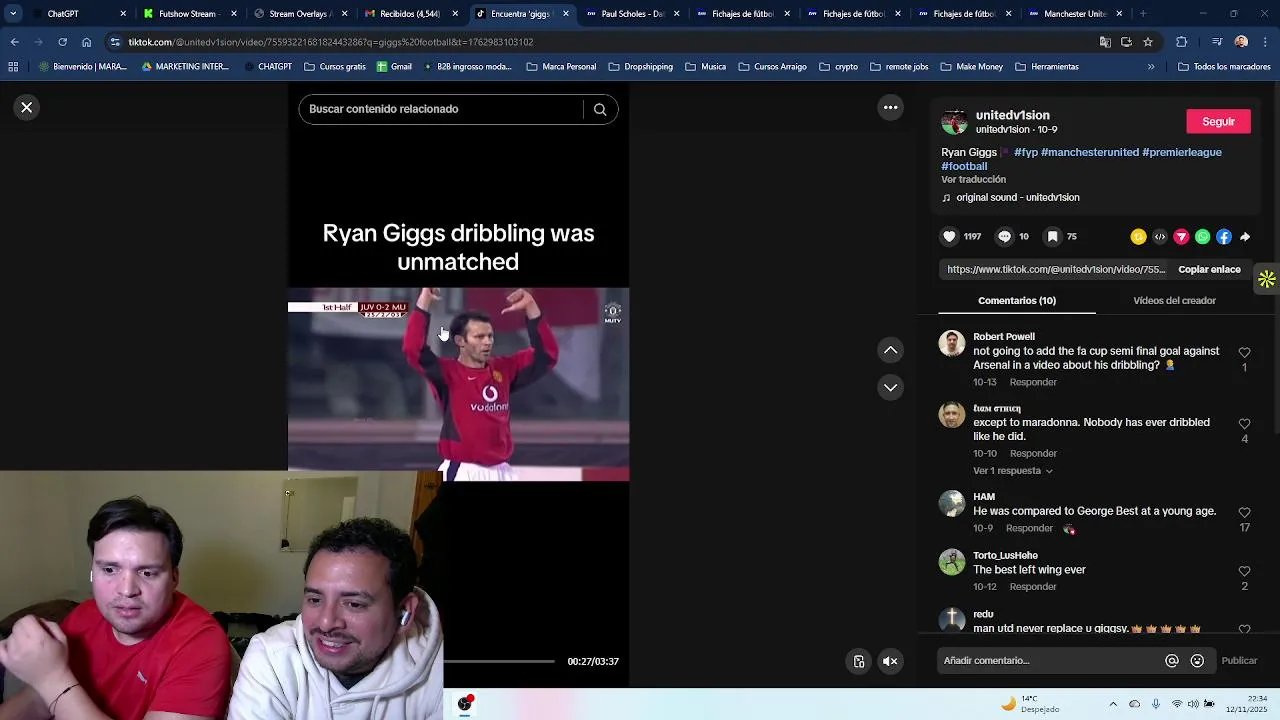1280x720 pixels.
Task: Focus the Añadir comentario field
Action: click(x=1050, y=660)
